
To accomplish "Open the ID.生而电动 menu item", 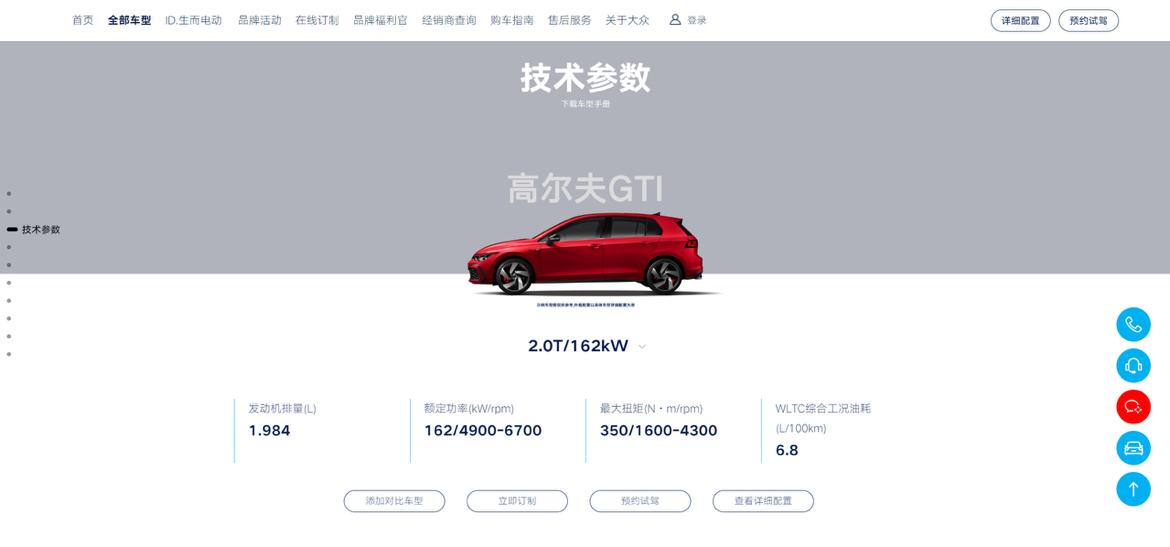I will click(193, 20).
